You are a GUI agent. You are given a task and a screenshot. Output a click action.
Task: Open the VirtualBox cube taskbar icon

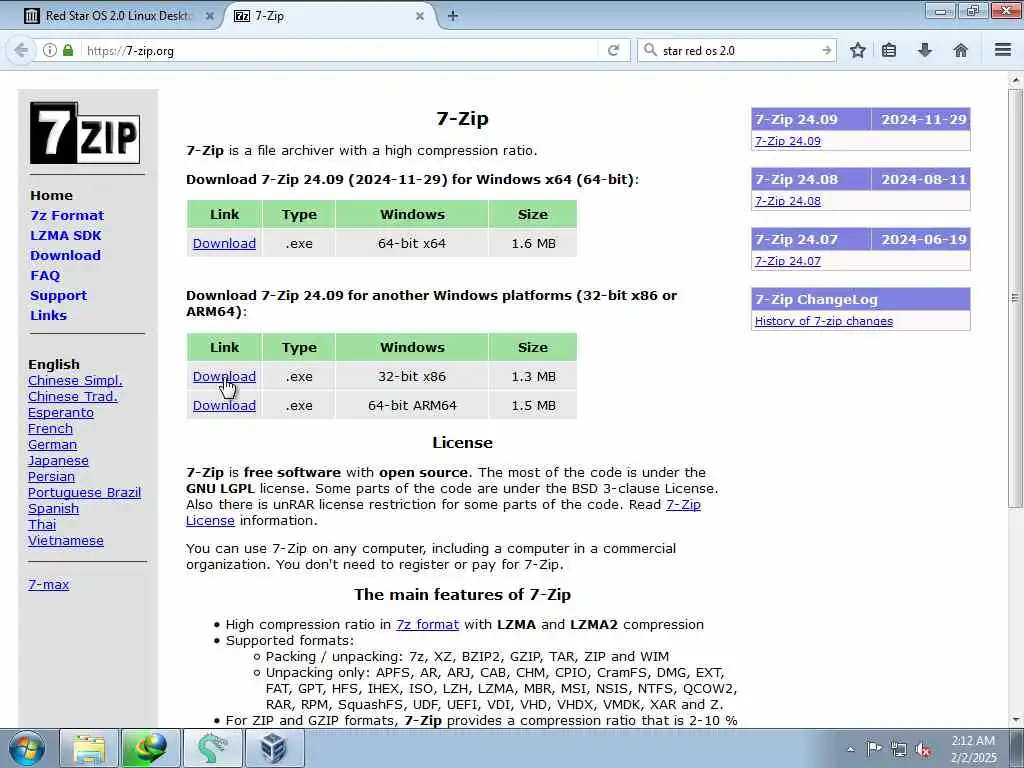(274, 748)
